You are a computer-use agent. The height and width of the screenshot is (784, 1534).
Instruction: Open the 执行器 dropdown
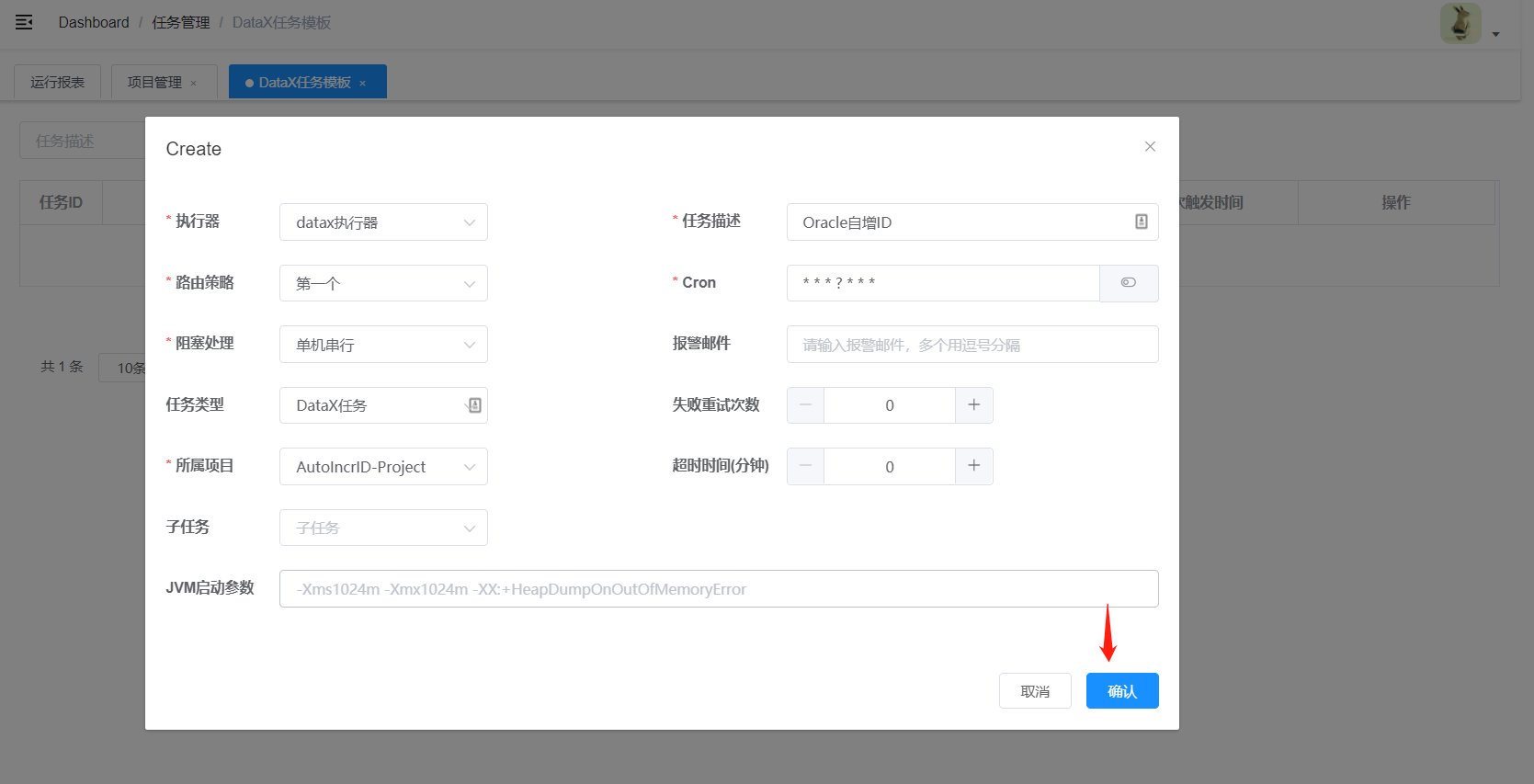coord(383,222)
